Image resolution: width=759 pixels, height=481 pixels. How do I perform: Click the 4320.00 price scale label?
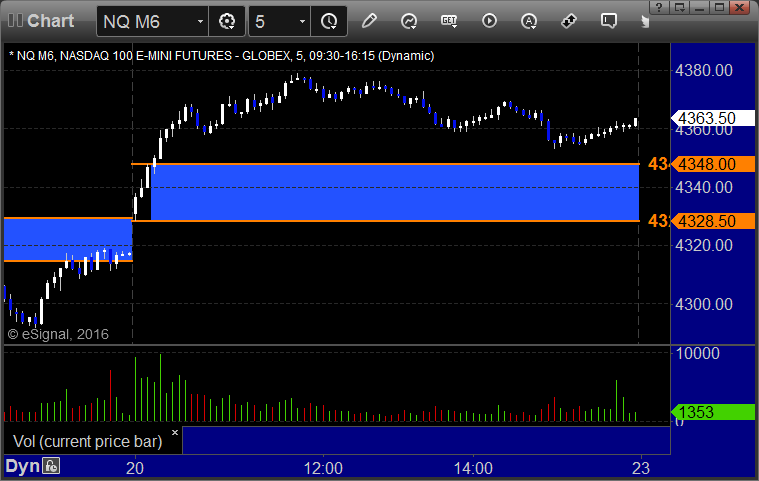click(x=704, y=245)
